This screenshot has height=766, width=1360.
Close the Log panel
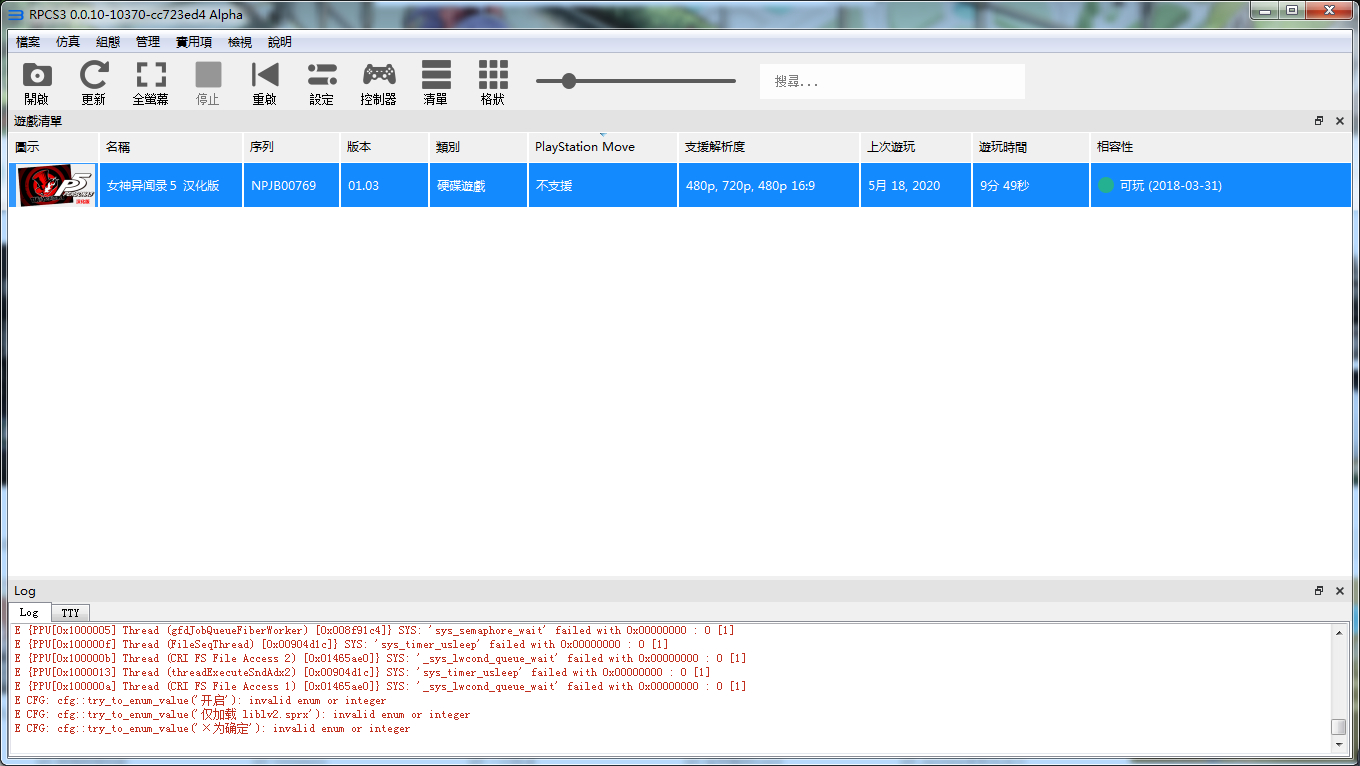pos(1340,591)
